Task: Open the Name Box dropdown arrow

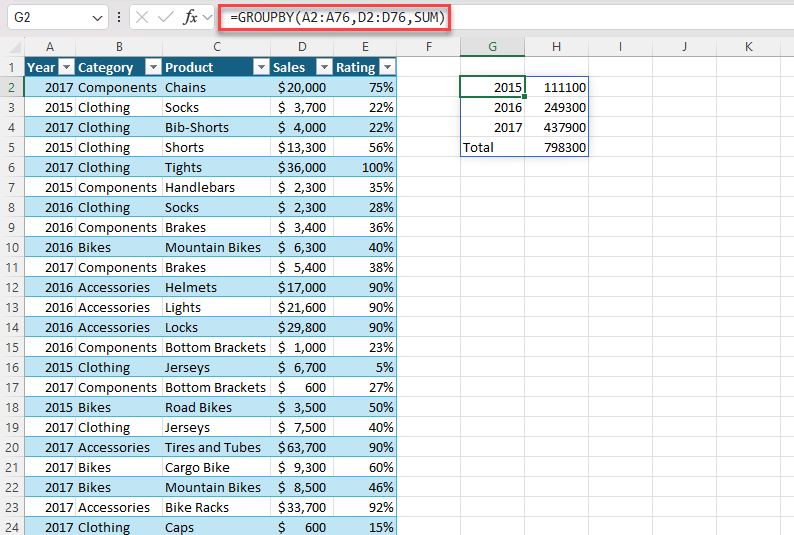Action: pos(97,17)
